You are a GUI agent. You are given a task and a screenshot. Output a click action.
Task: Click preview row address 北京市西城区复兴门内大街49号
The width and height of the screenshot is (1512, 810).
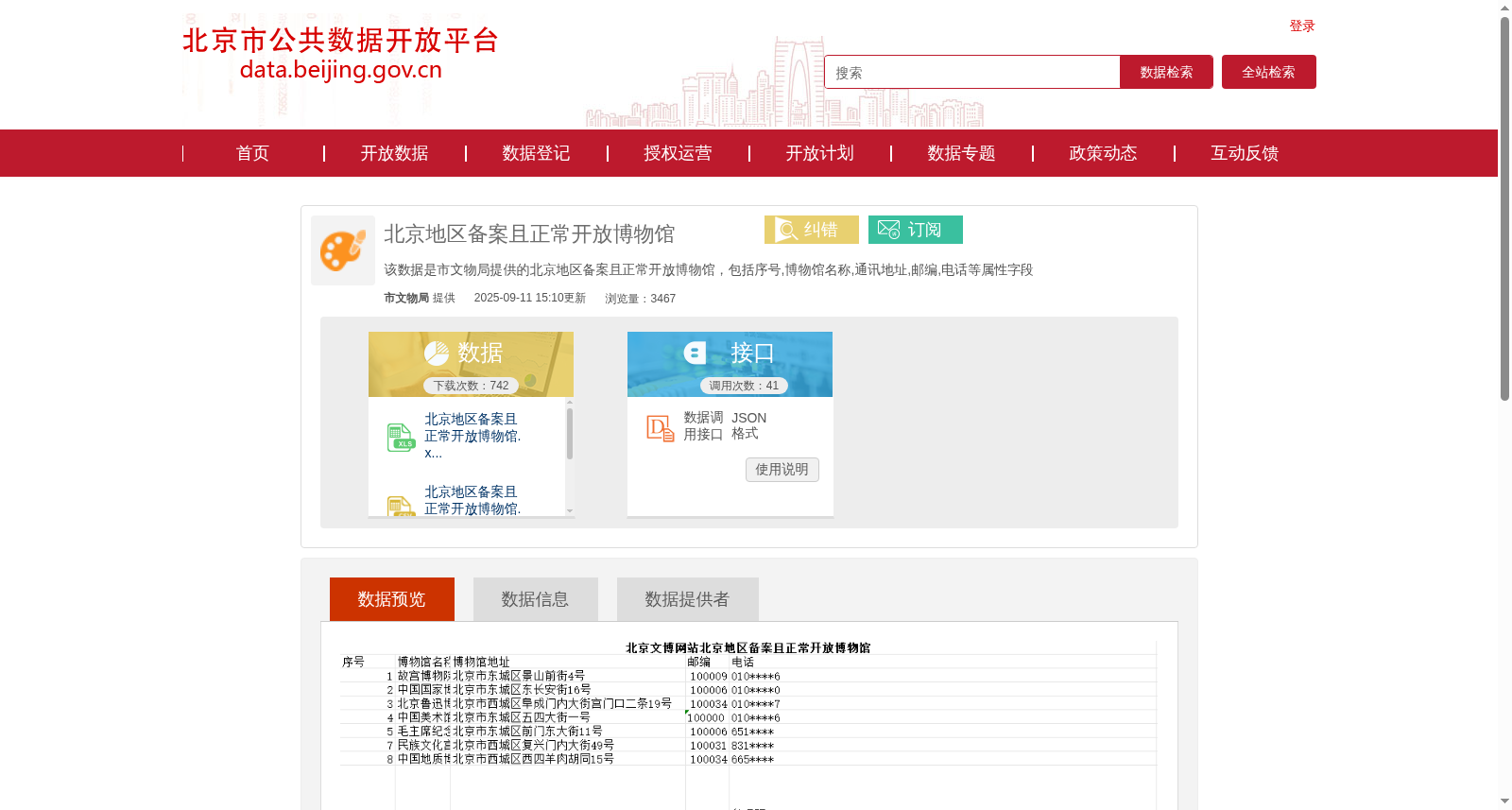pos(533,745)
